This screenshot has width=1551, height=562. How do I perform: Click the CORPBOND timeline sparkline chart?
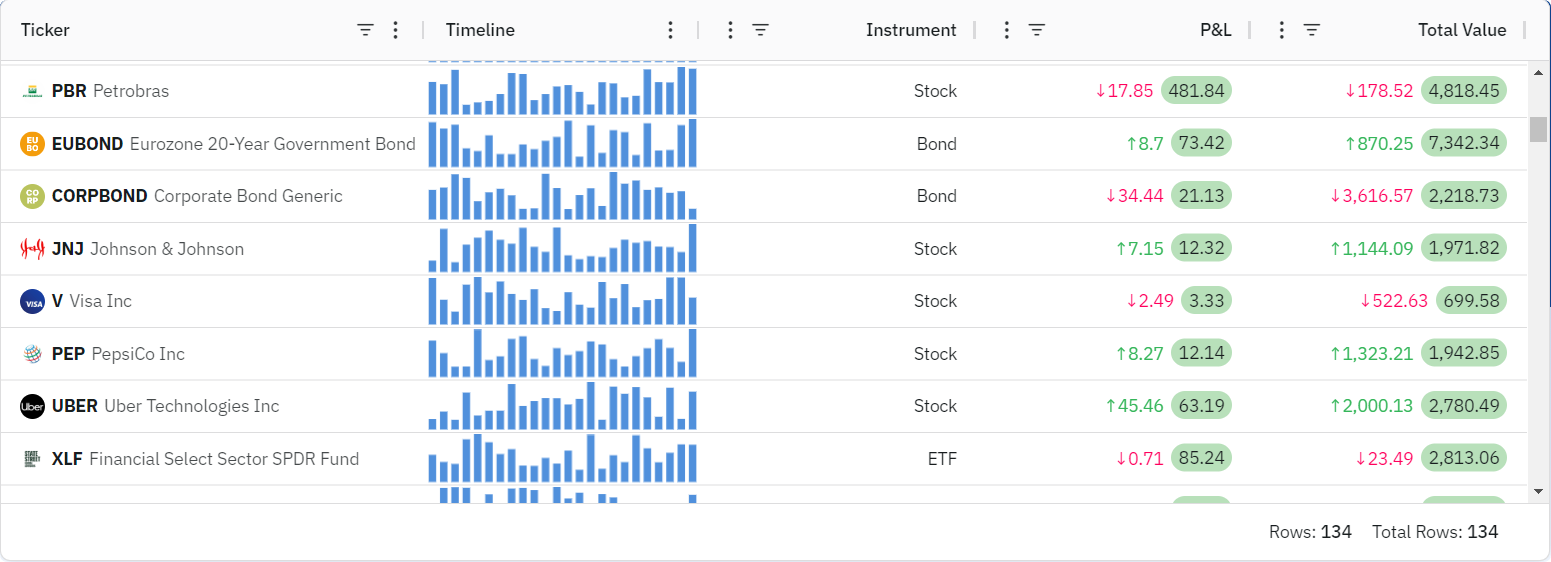(x=562, y=196)
